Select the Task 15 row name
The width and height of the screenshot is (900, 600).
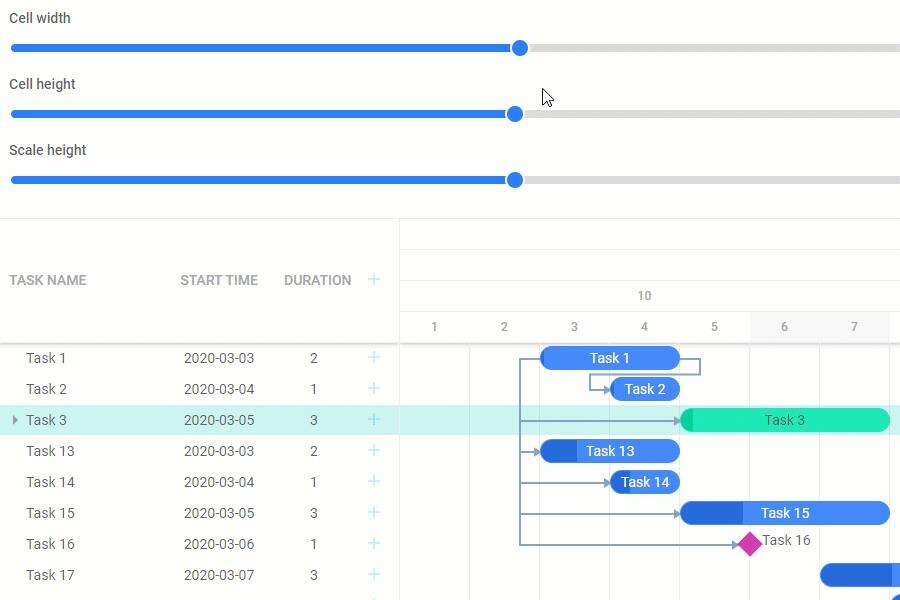point(50,513)
